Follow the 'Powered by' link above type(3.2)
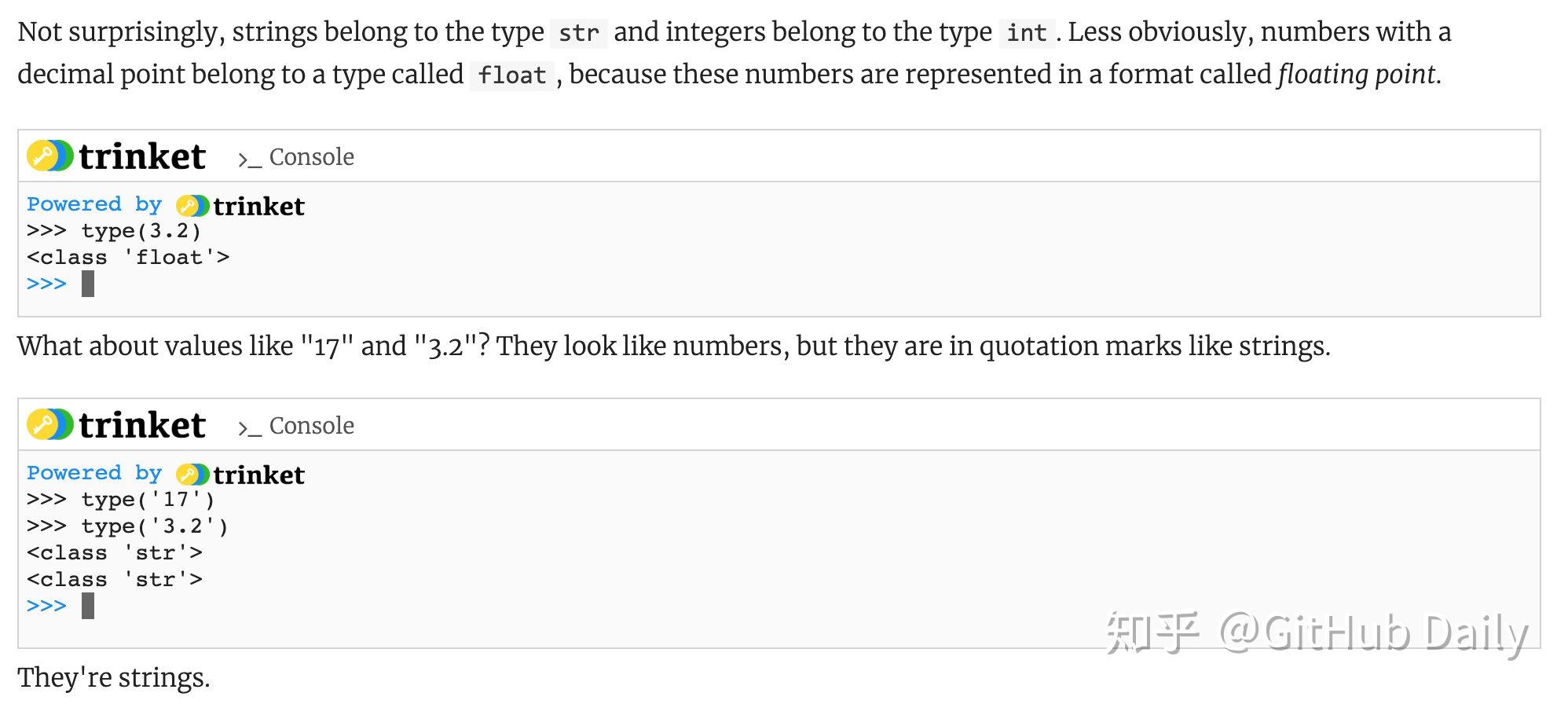Image resolution: width=1568 pixels, height=704 pixels. point(93,204)
